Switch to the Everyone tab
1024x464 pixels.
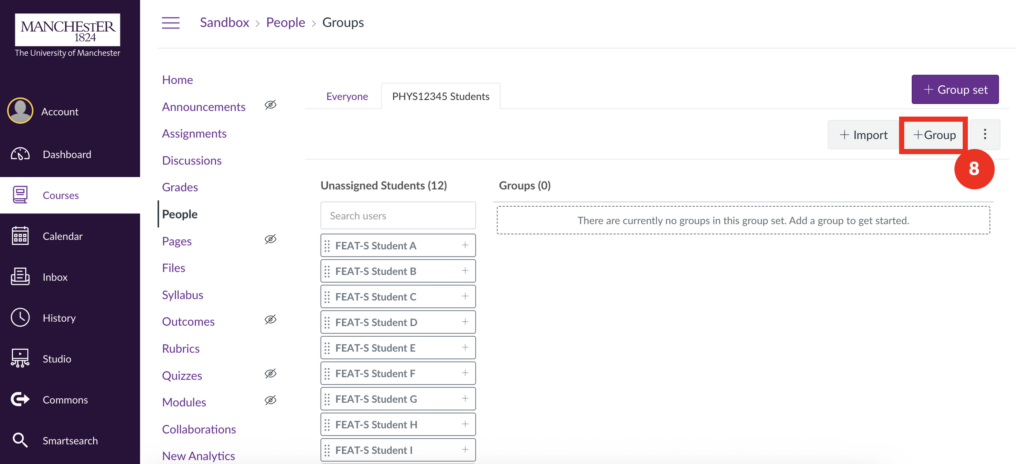(x=347, y=97)
